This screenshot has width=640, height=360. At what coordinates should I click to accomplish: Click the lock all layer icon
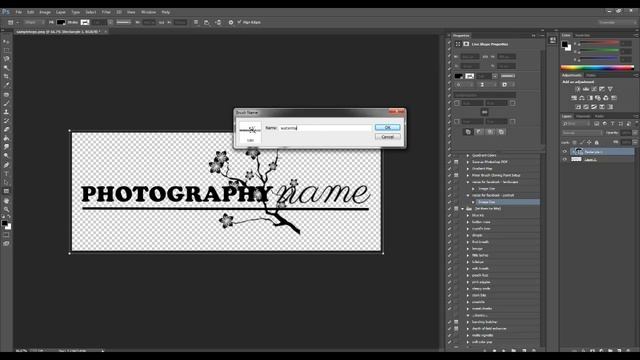click(597, 142)
